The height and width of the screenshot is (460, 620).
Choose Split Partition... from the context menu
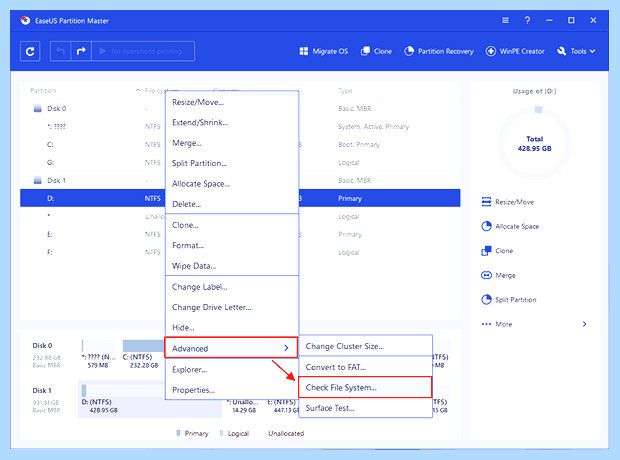click(x=232, y=163)
